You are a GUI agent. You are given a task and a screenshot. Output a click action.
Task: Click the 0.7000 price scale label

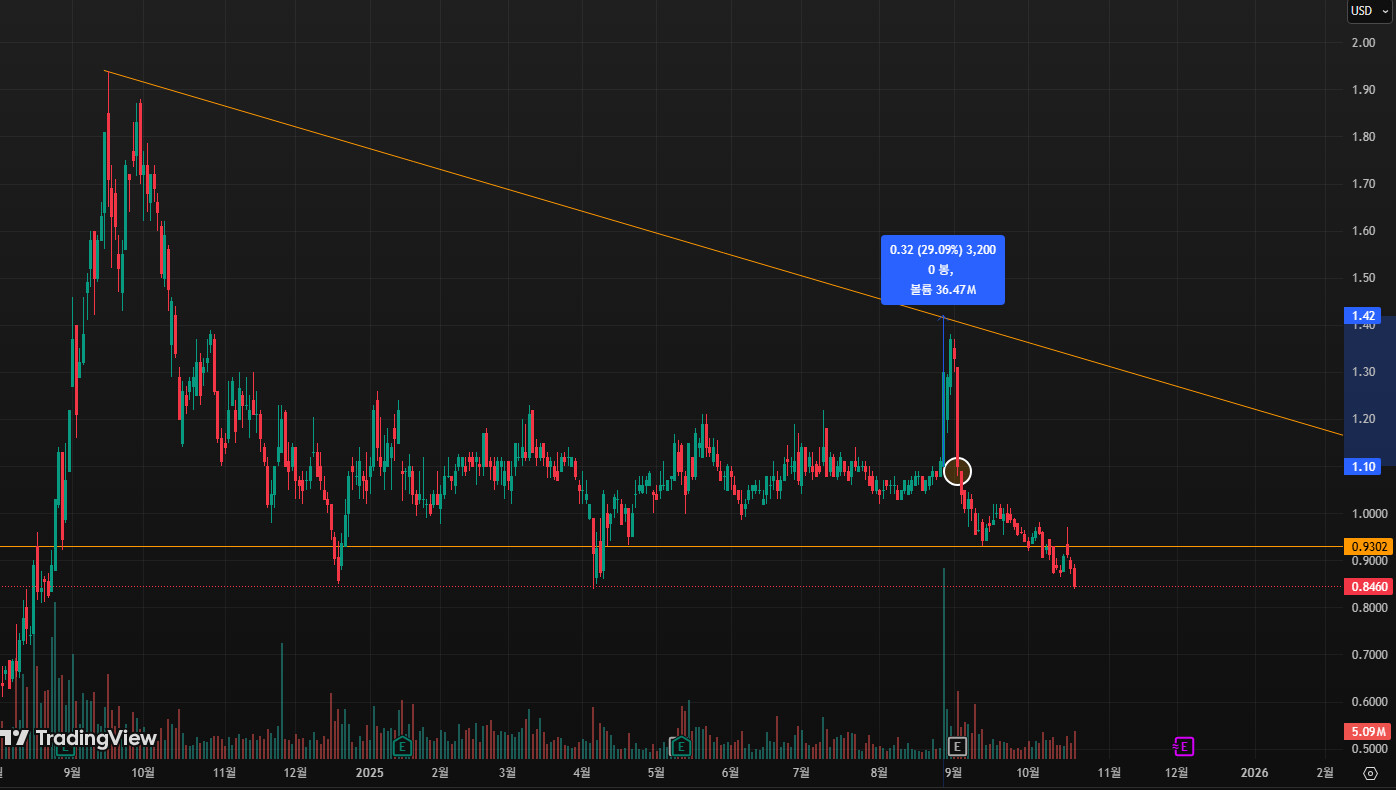point(1368,655)
